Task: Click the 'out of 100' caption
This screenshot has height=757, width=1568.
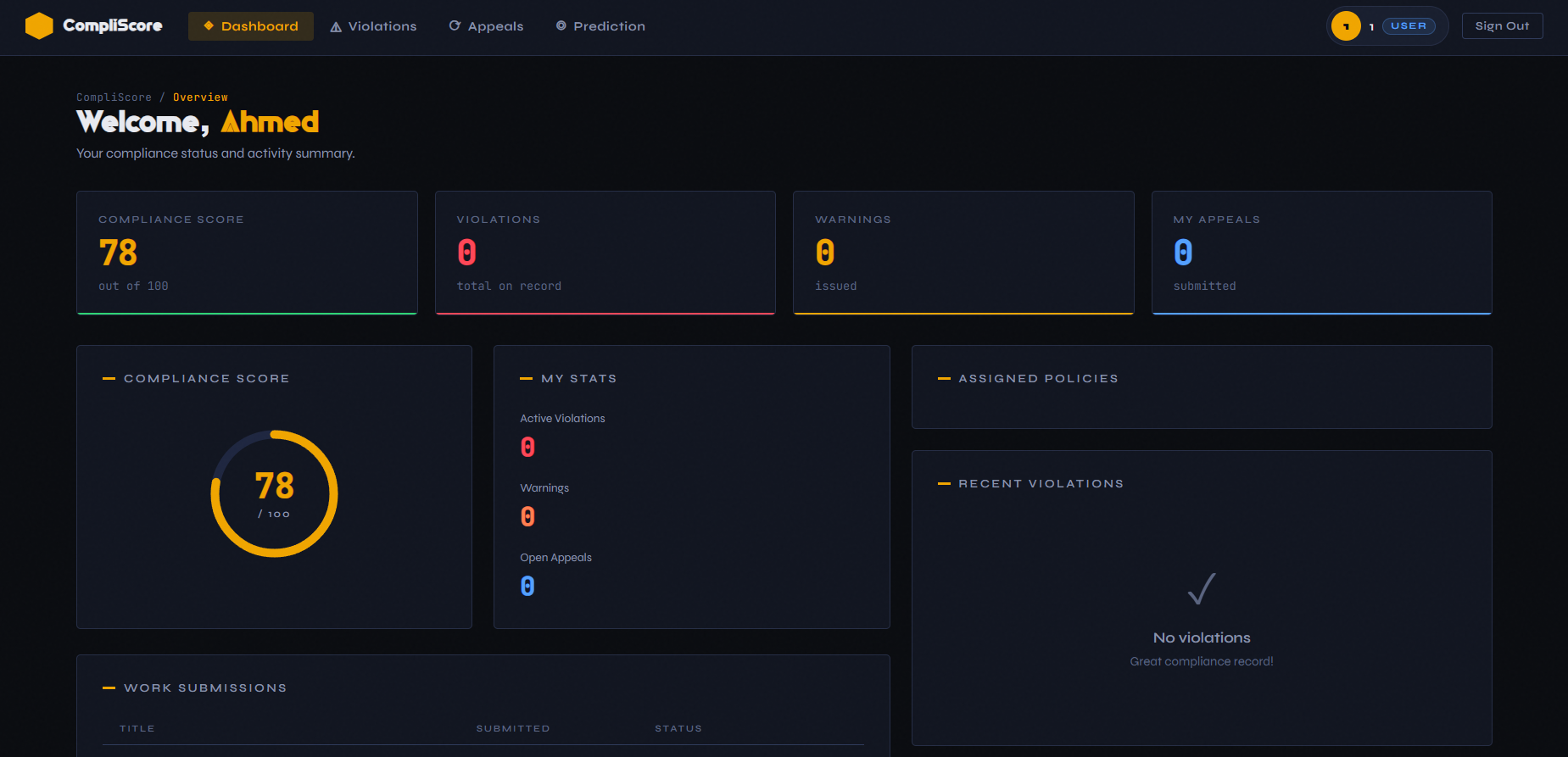Action: [133, 287]
